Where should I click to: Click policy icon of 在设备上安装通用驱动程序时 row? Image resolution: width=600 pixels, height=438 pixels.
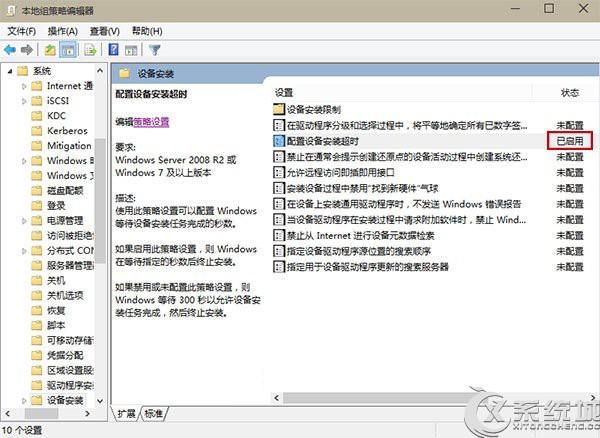coord(279,204)
